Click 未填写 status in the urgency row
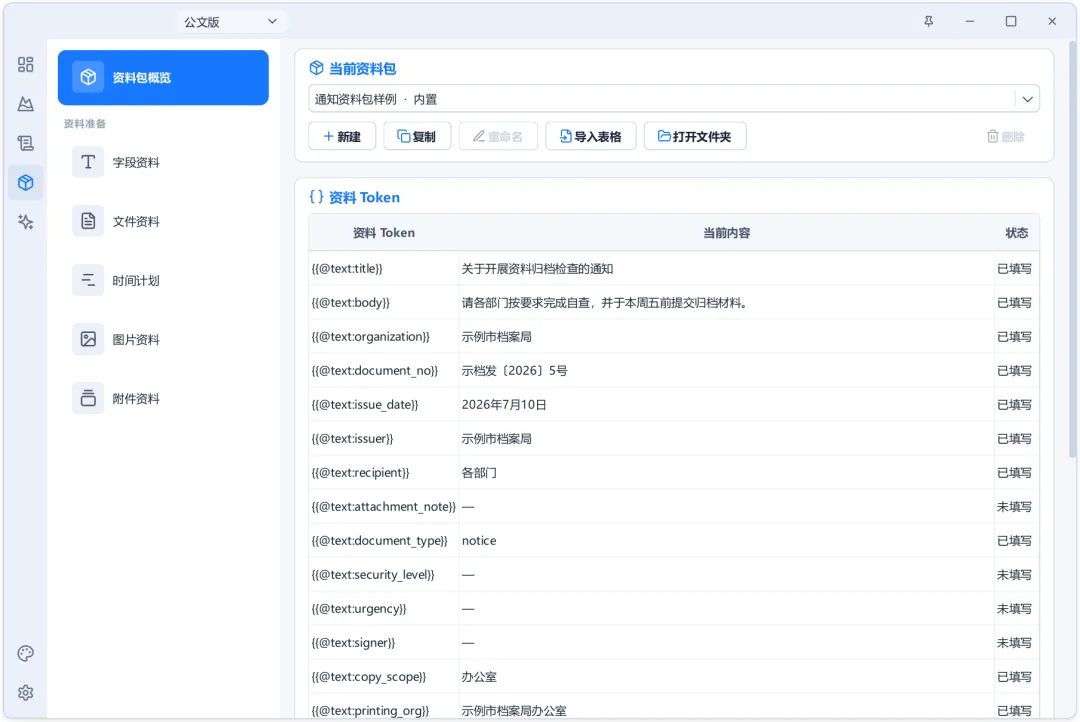 [1014, 608]
